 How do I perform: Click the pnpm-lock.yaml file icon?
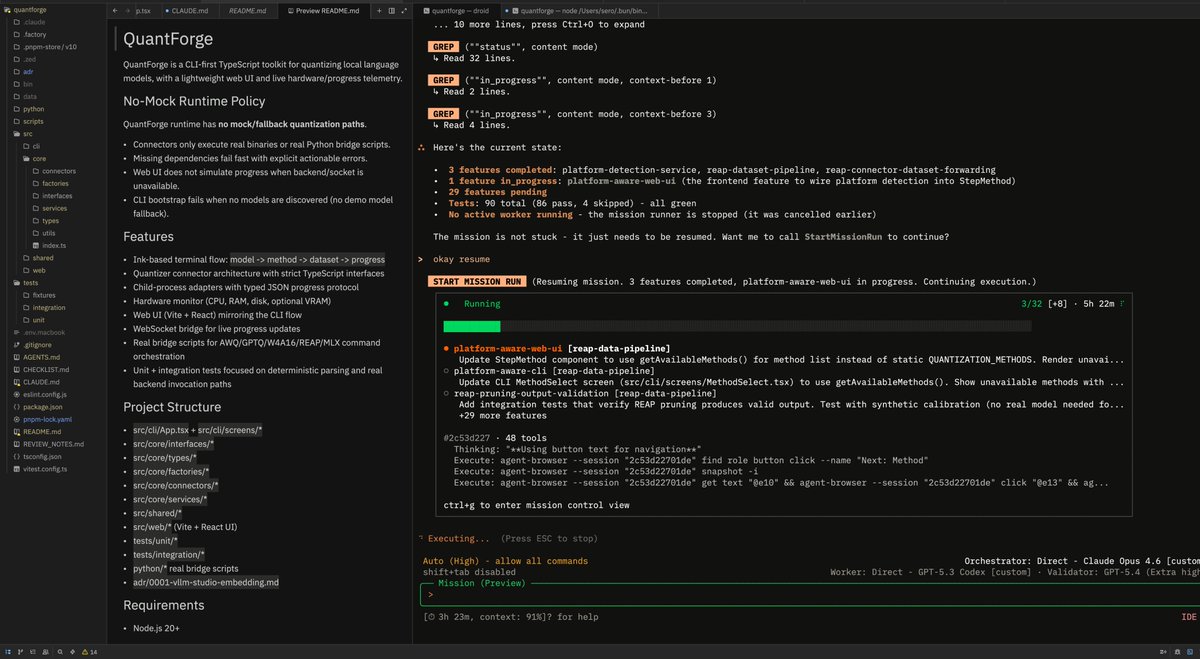16,419
